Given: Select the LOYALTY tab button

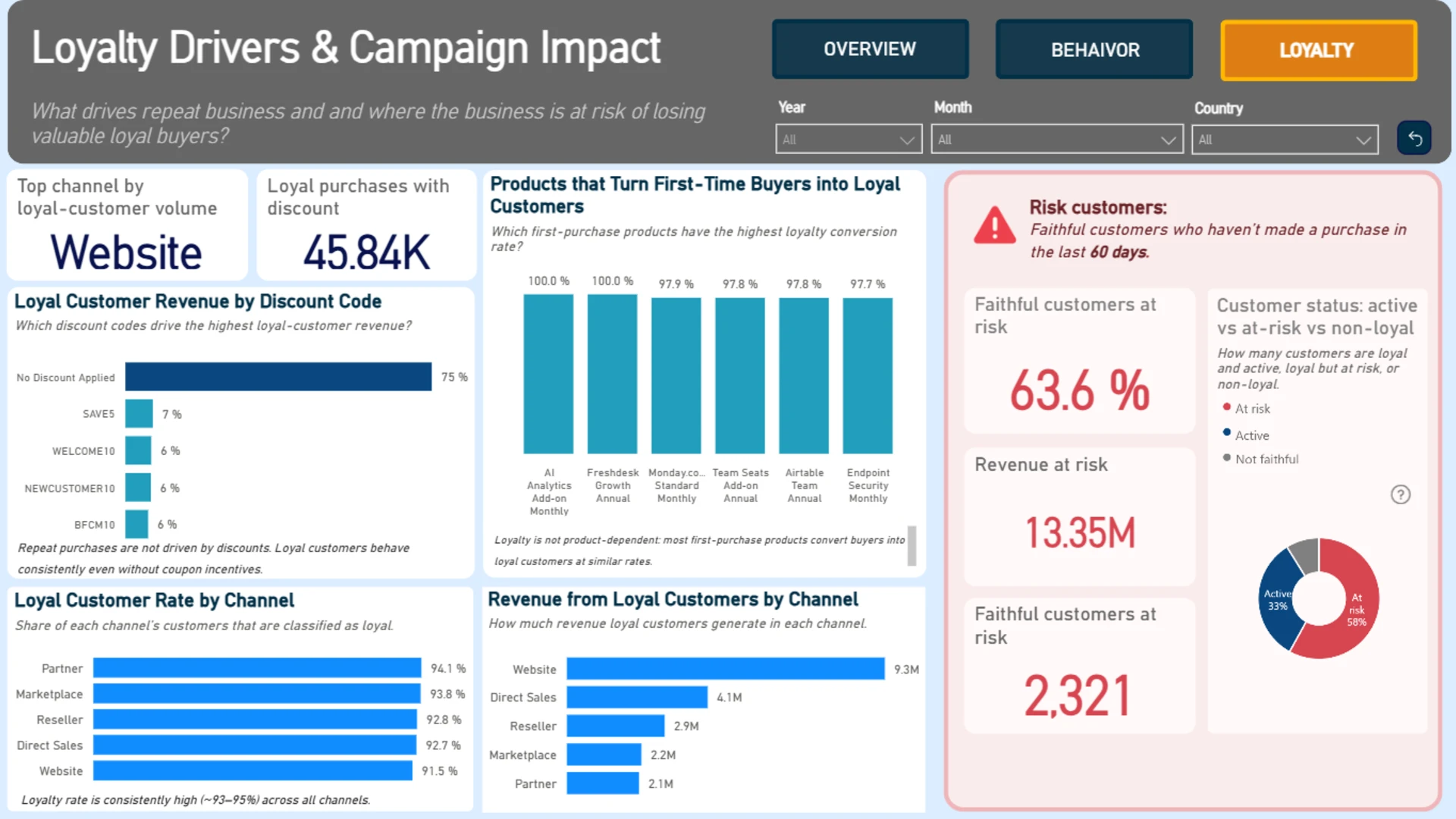Looking at the screenshot, I should pyautogui.click(x=1318, y=50).
